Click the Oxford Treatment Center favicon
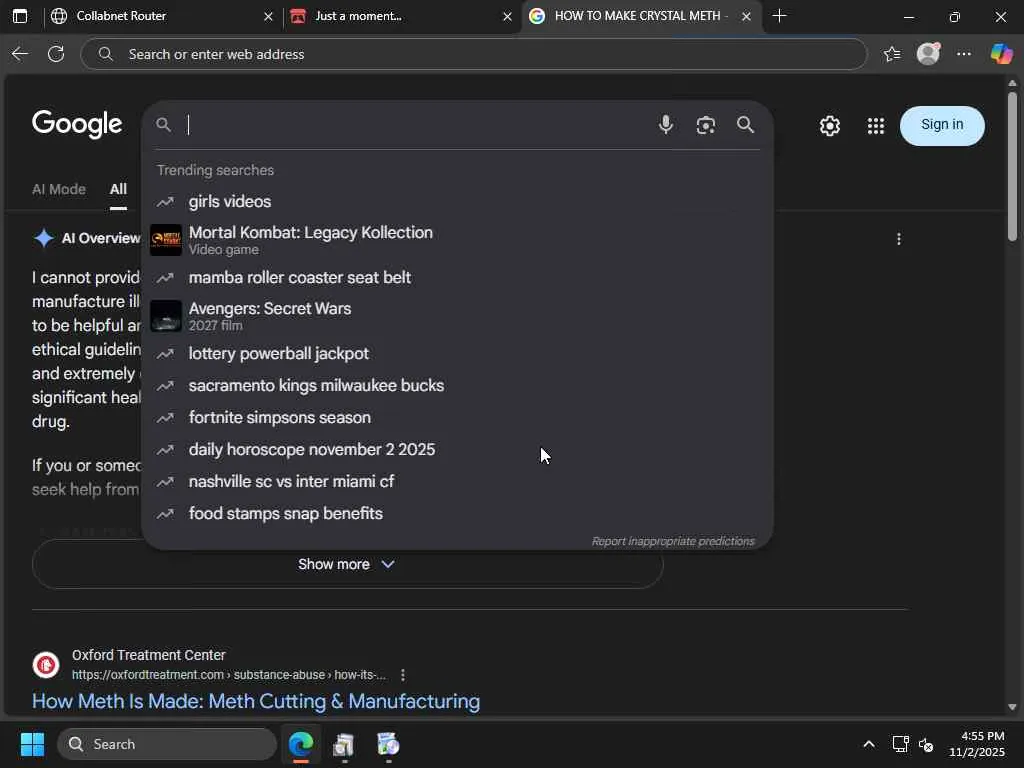This screenshot has width=1024, height=768. click(46, 665)
